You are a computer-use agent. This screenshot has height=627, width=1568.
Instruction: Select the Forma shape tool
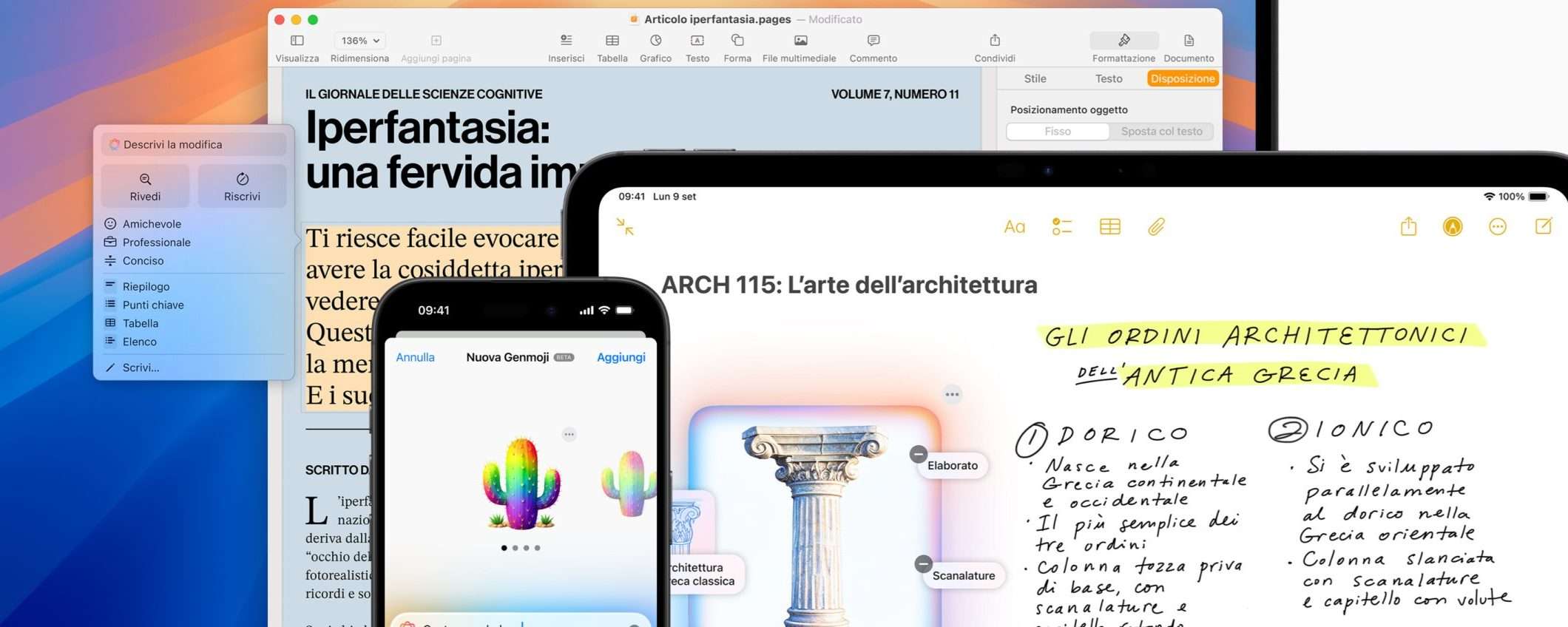click(737, 41)
